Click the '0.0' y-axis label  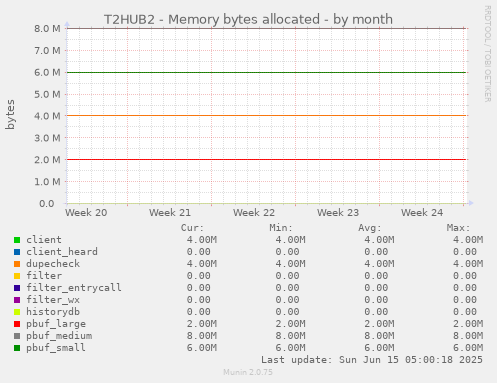pos(47,204)
